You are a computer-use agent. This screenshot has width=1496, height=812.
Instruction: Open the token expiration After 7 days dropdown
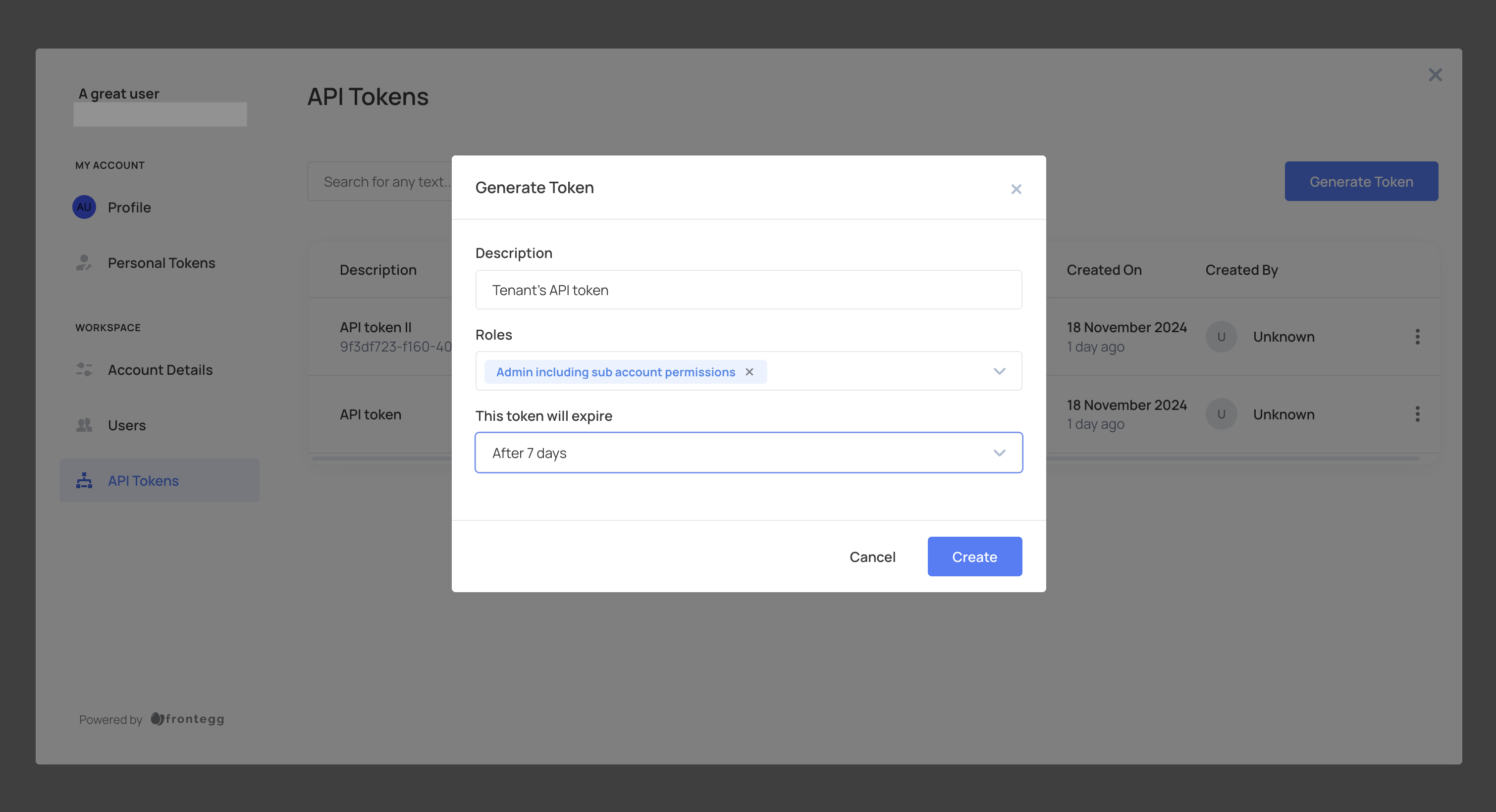[748, 453]
